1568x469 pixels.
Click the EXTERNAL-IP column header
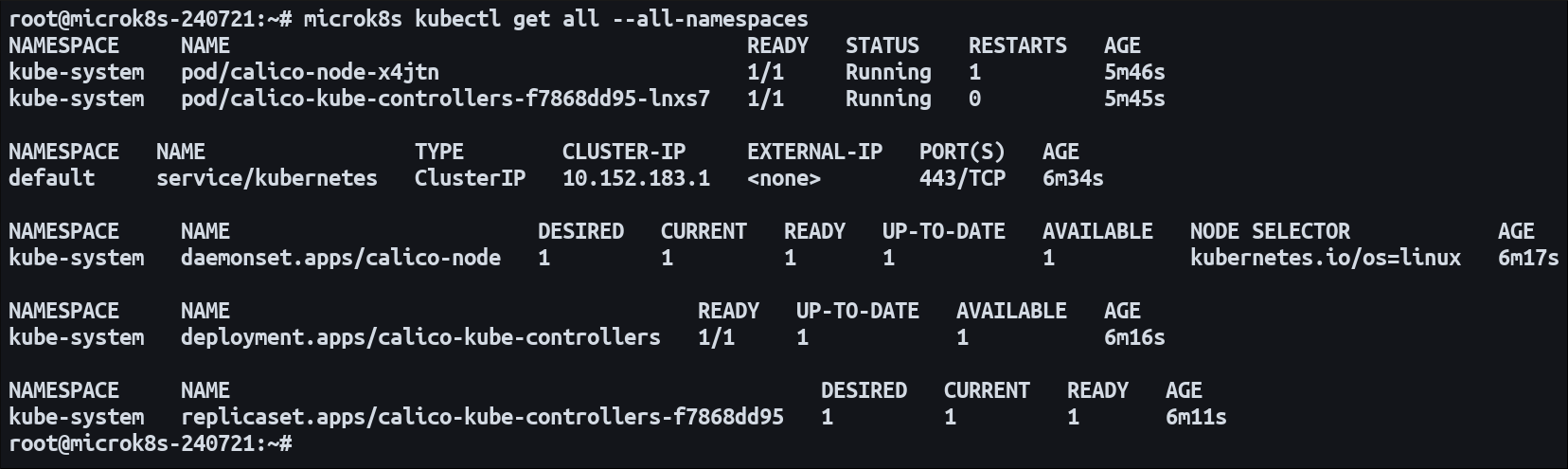click(x=814, y=152)
